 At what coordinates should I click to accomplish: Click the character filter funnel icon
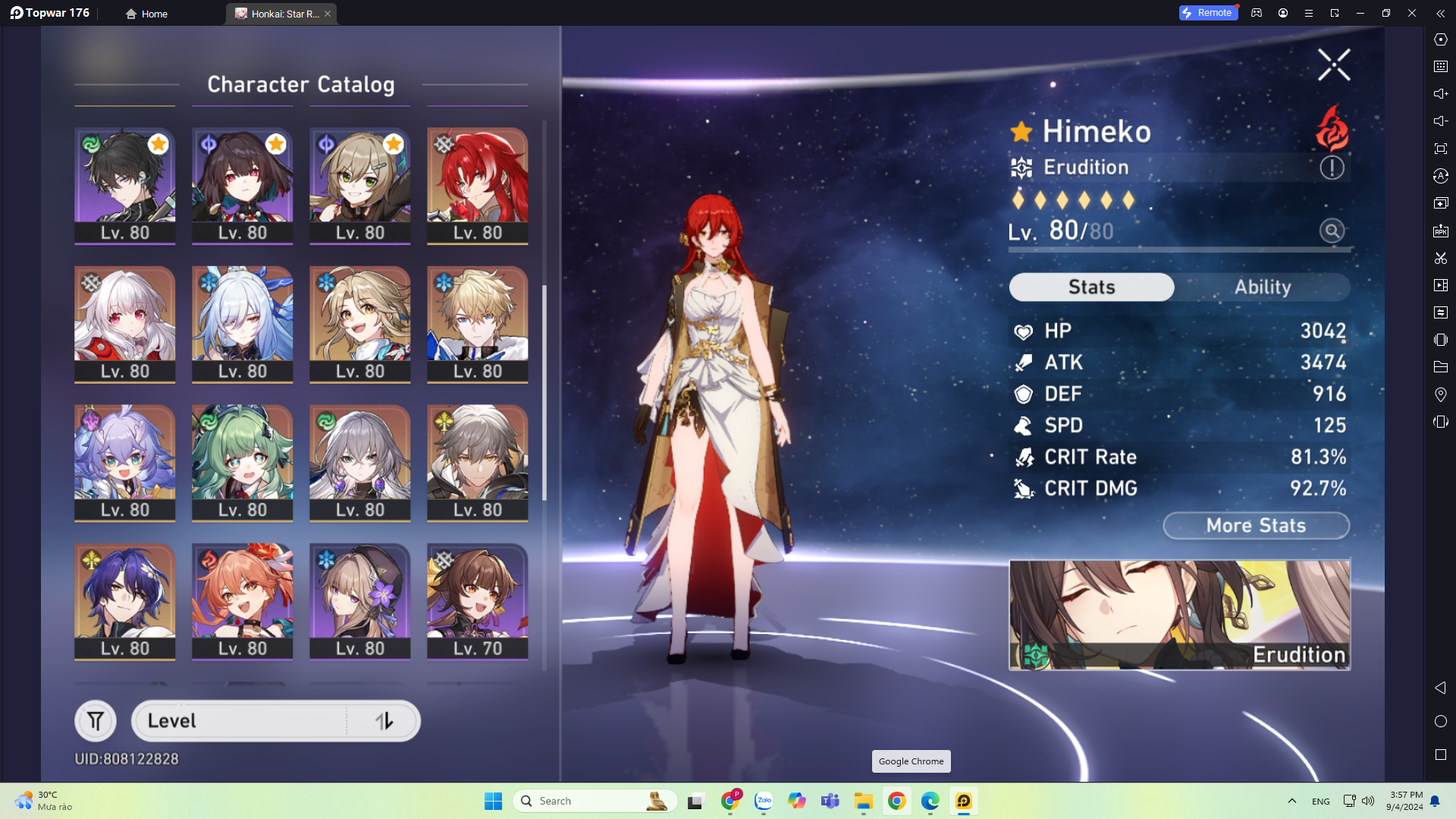[96, 721]
